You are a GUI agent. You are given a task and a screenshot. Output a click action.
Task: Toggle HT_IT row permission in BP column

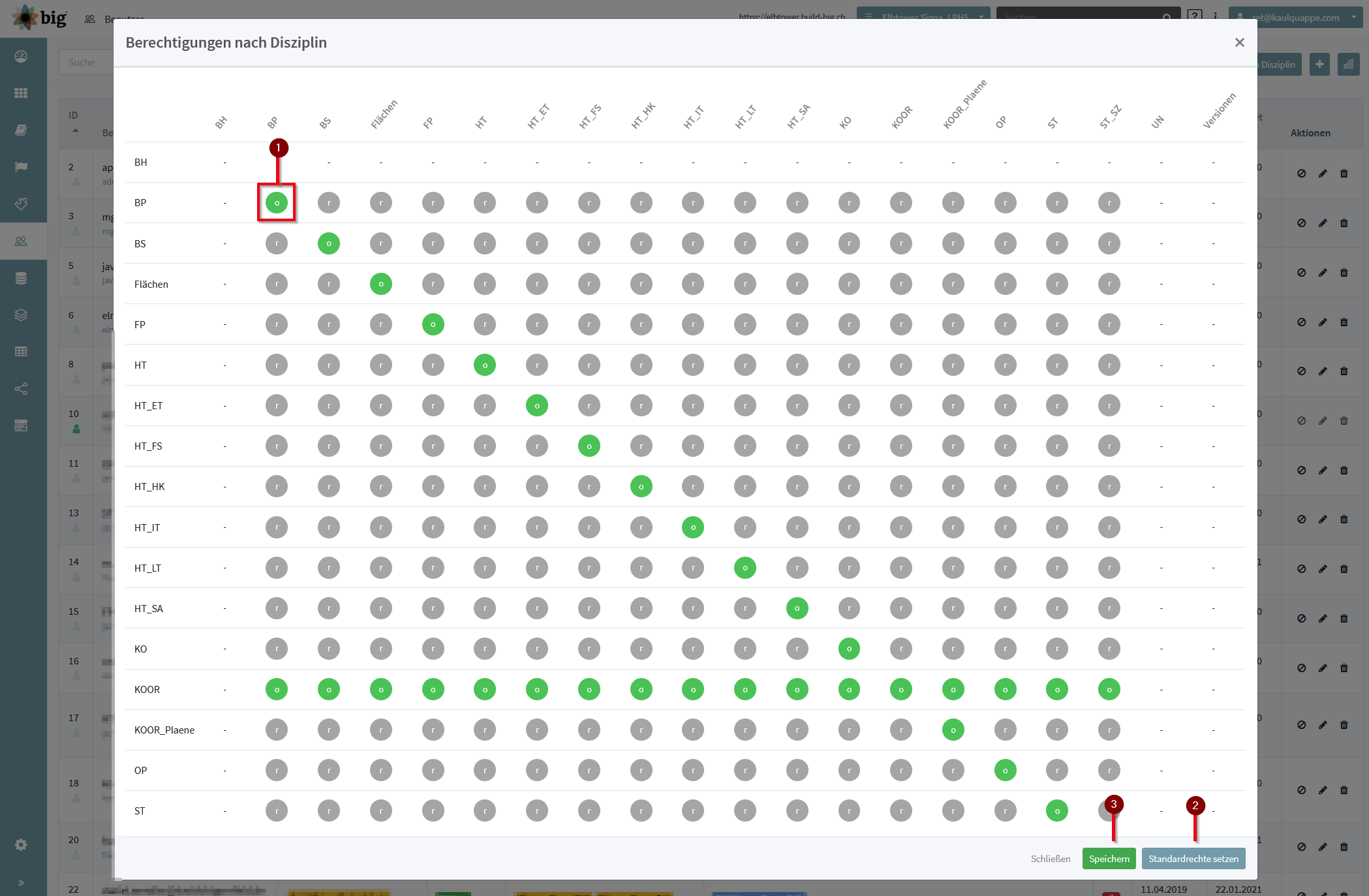277,527
